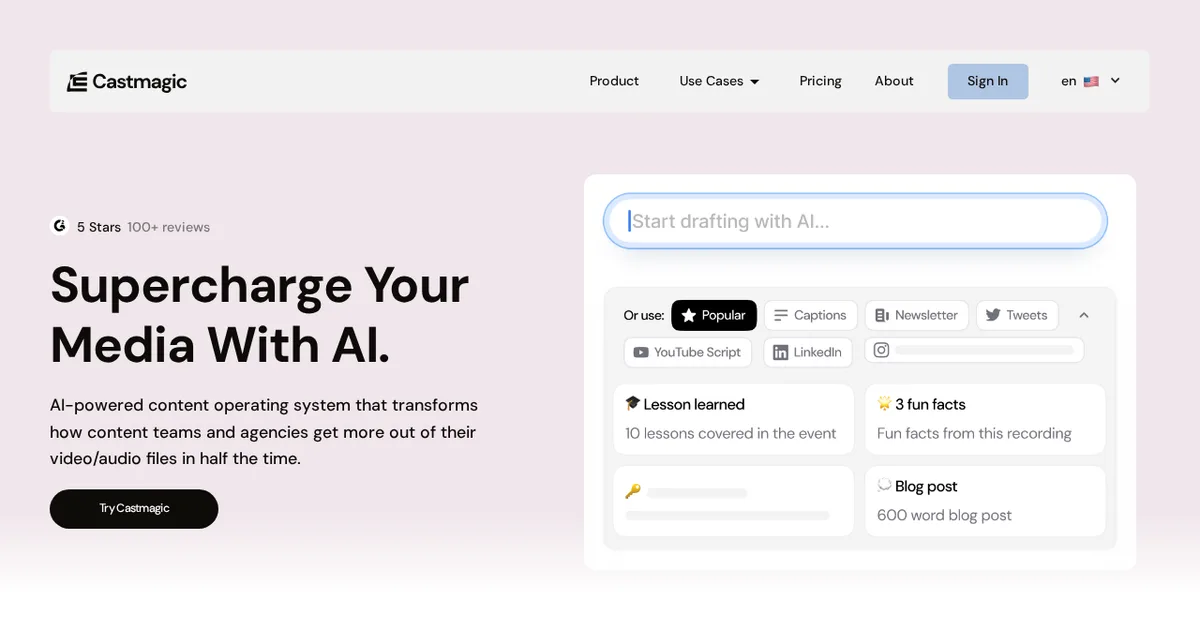
Task: Expand the Use Cases dropdown
Action: pos(720,81)
